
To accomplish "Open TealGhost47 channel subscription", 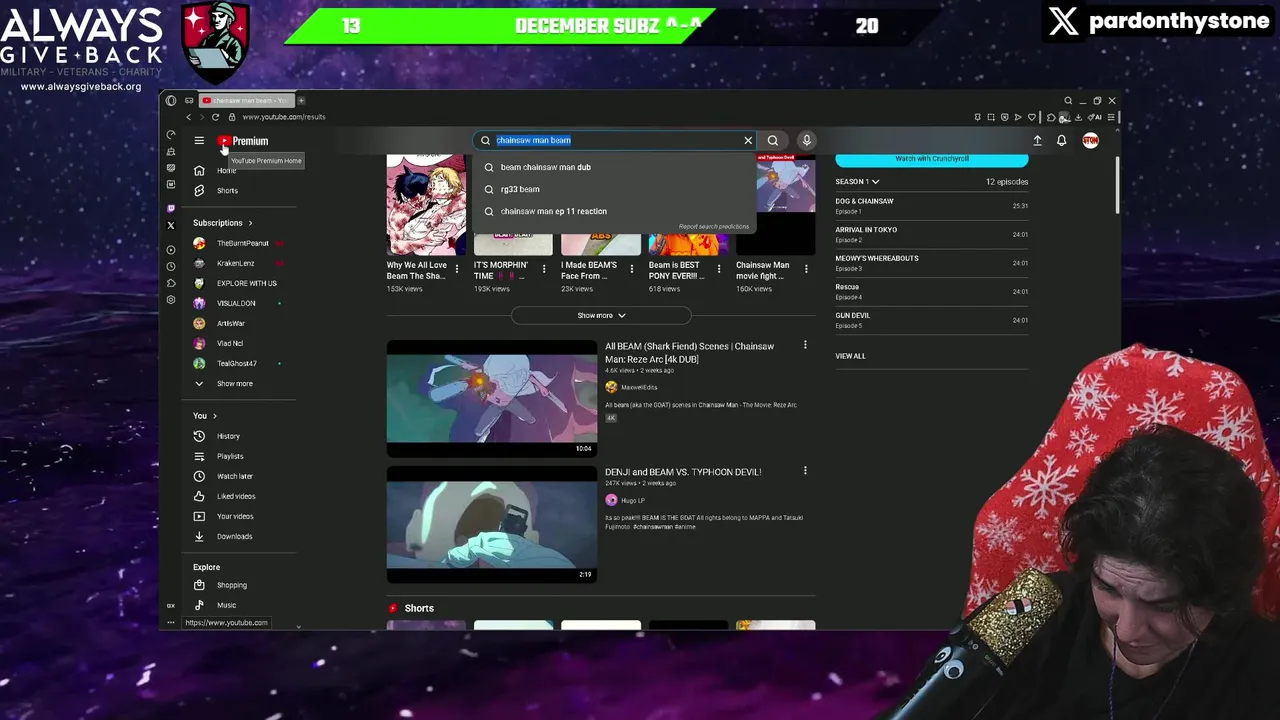I will 237,363.
